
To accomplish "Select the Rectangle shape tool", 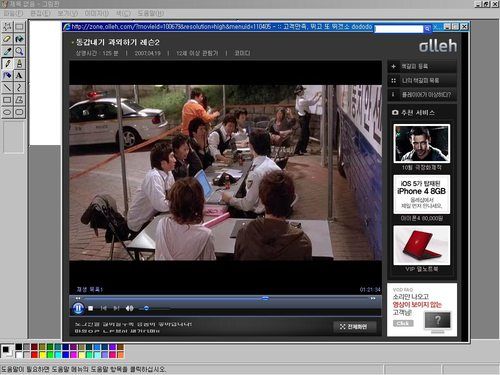I will pyautogui.click(x=7, y=100).
